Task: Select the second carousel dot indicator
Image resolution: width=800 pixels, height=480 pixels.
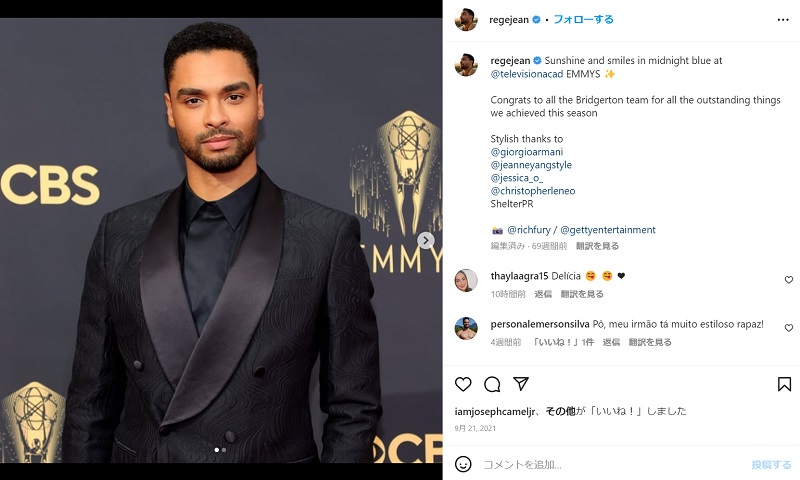Action: point(224,450)
